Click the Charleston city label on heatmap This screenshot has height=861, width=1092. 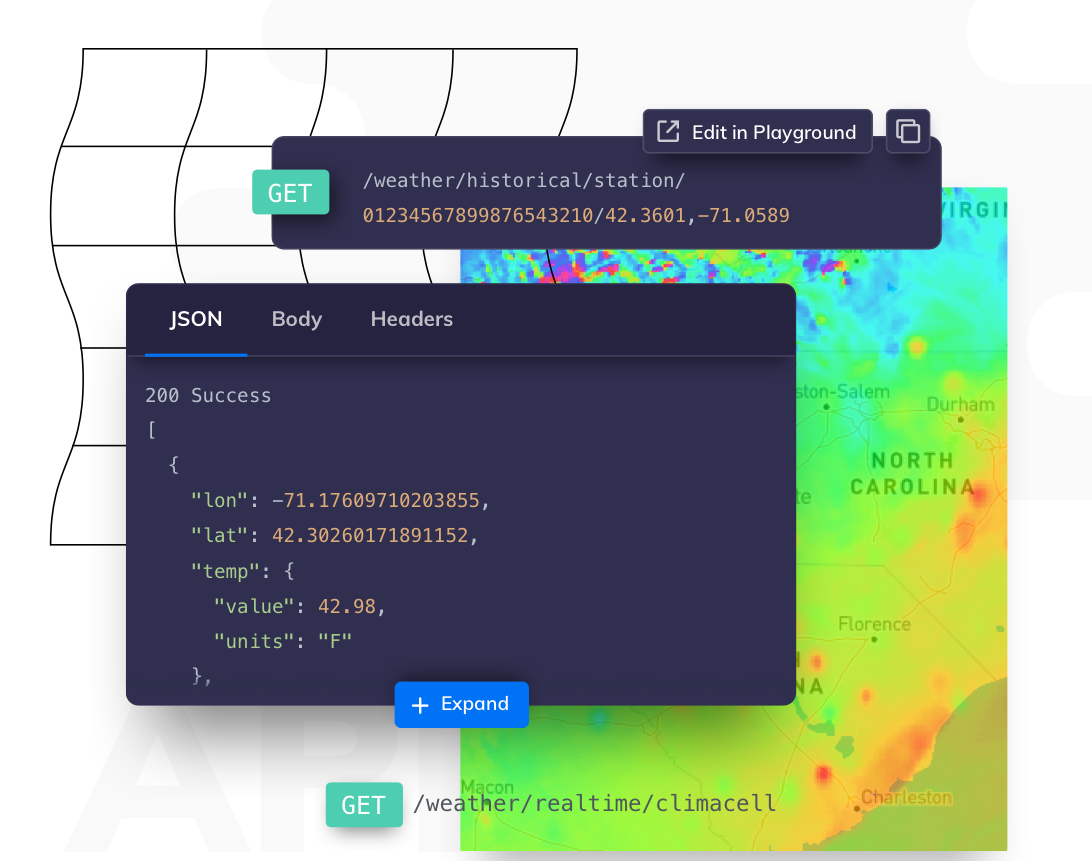click(x=906, y=797)
